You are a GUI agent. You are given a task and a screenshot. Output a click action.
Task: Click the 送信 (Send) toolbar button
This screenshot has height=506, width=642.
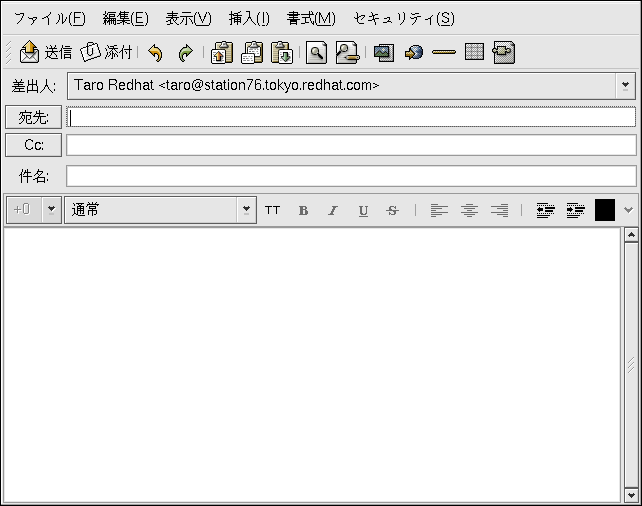pos(45,52)
